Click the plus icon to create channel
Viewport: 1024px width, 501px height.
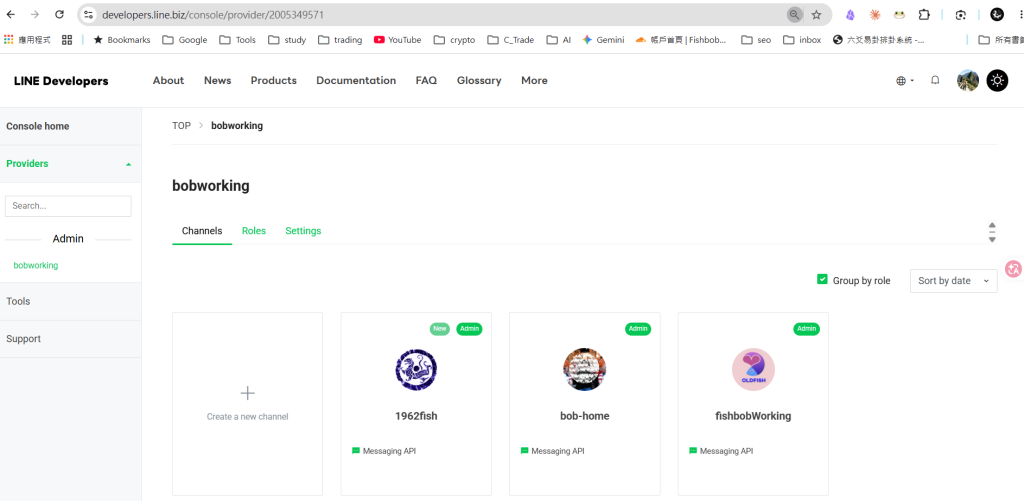[x=248, y=393]
